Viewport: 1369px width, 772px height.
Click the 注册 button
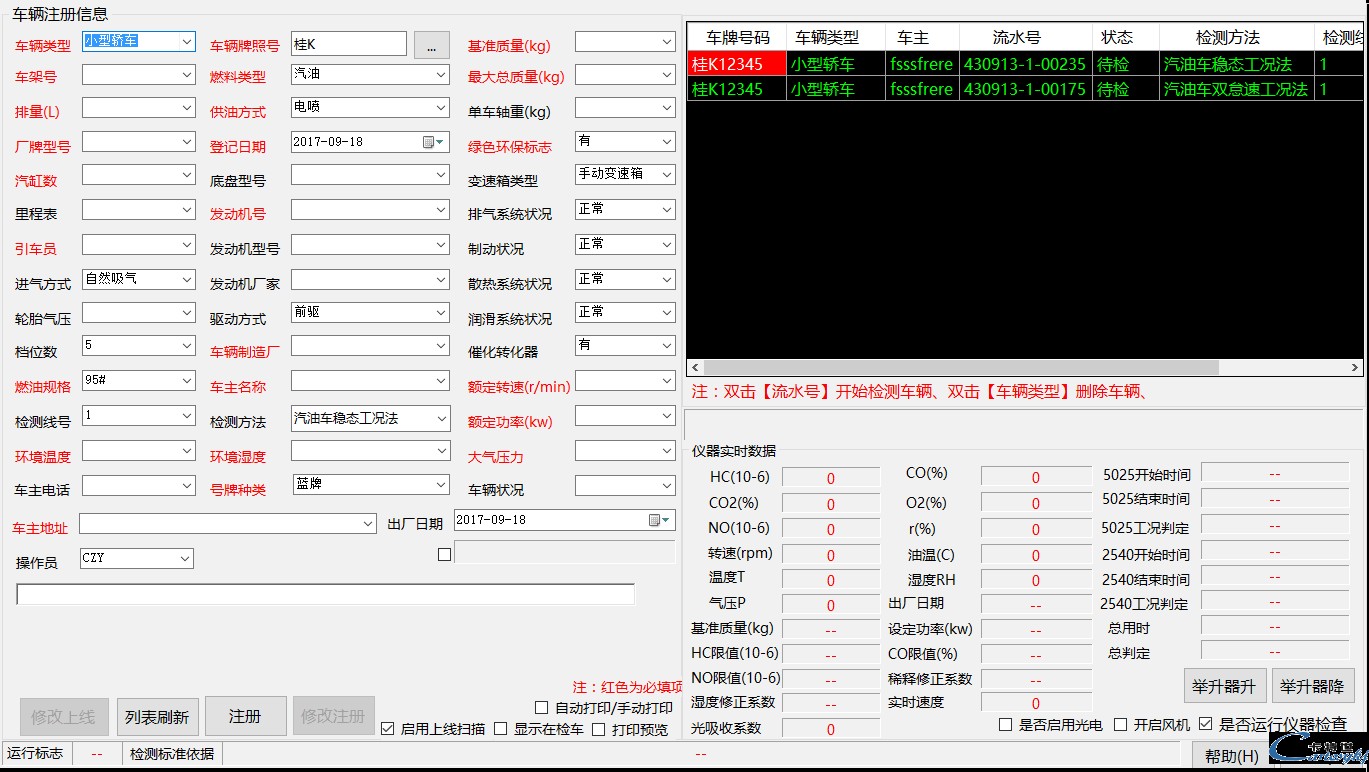pos(244,715)
